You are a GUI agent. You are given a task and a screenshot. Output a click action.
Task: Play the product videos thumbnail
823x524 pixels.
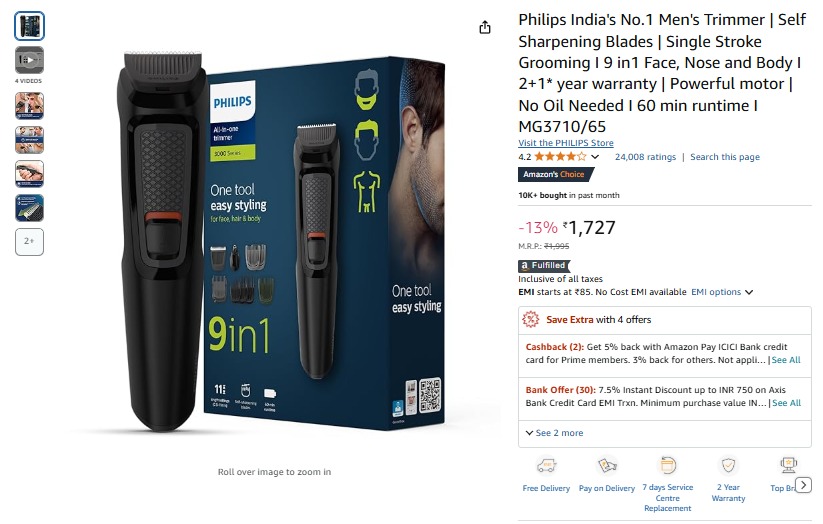point(29,60)
